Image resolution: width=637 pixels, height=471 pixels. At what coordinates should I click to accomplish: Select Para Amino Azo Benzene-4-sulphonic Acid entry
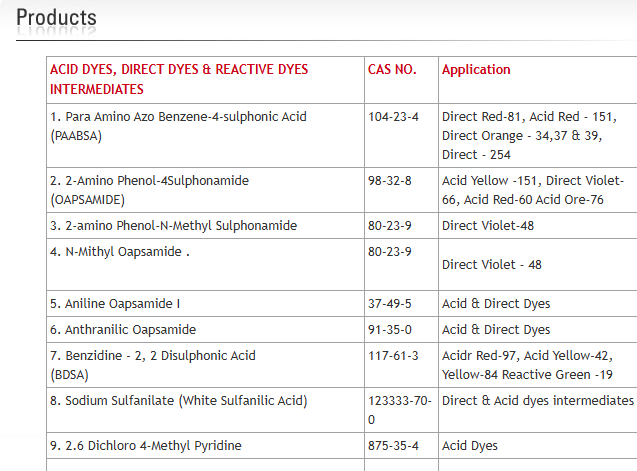coord(178,126)
